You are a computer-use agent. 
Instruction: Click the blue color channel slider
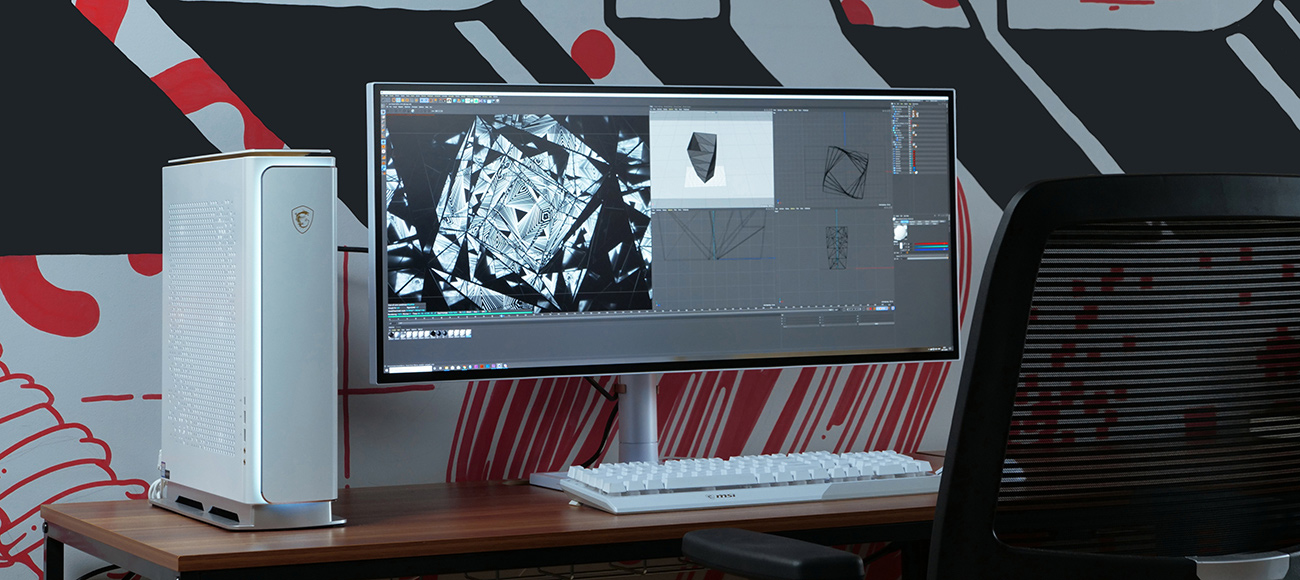930,249
